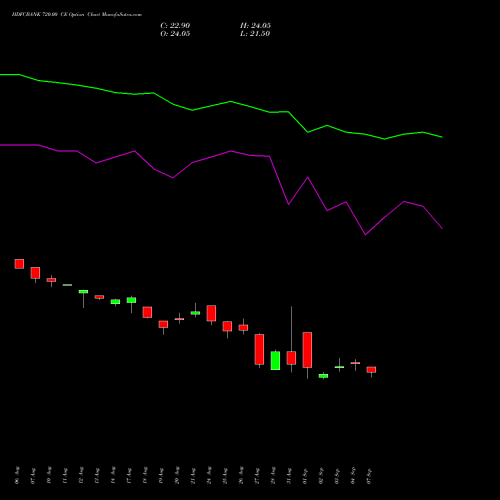Click the green candle for 17 Aug

(x=131, y=300)
